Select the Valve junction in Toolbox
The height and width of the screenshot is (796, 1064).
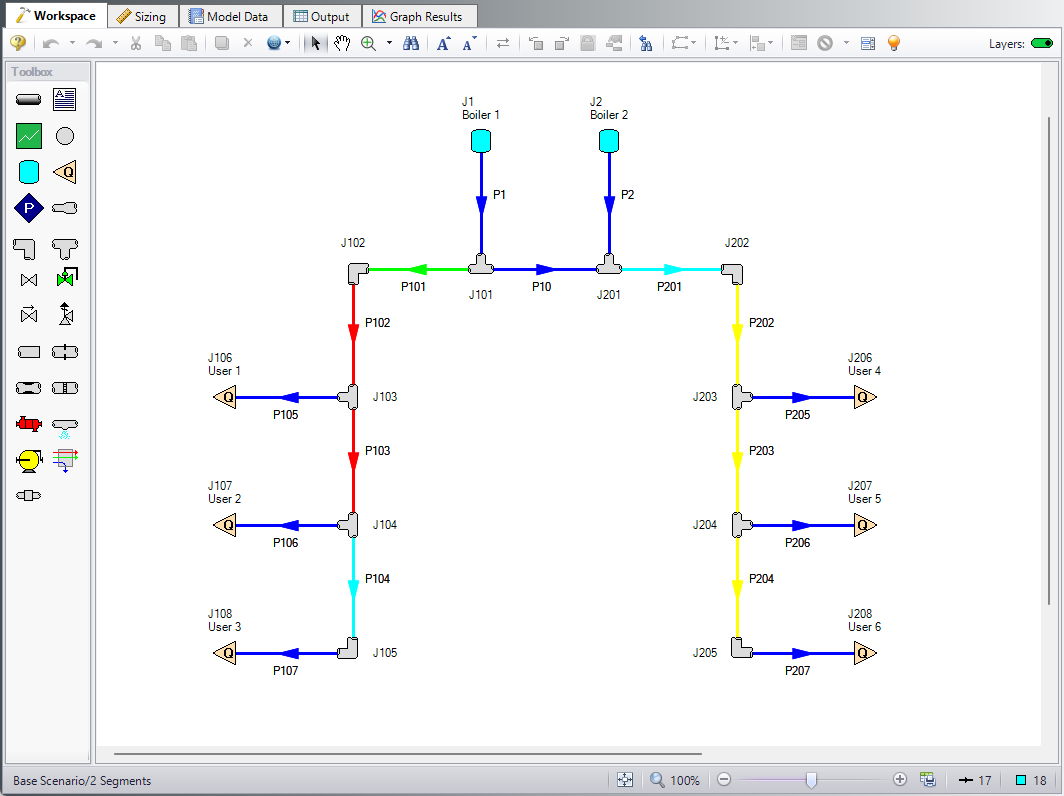pyautogui.click(x=28, y=280)
